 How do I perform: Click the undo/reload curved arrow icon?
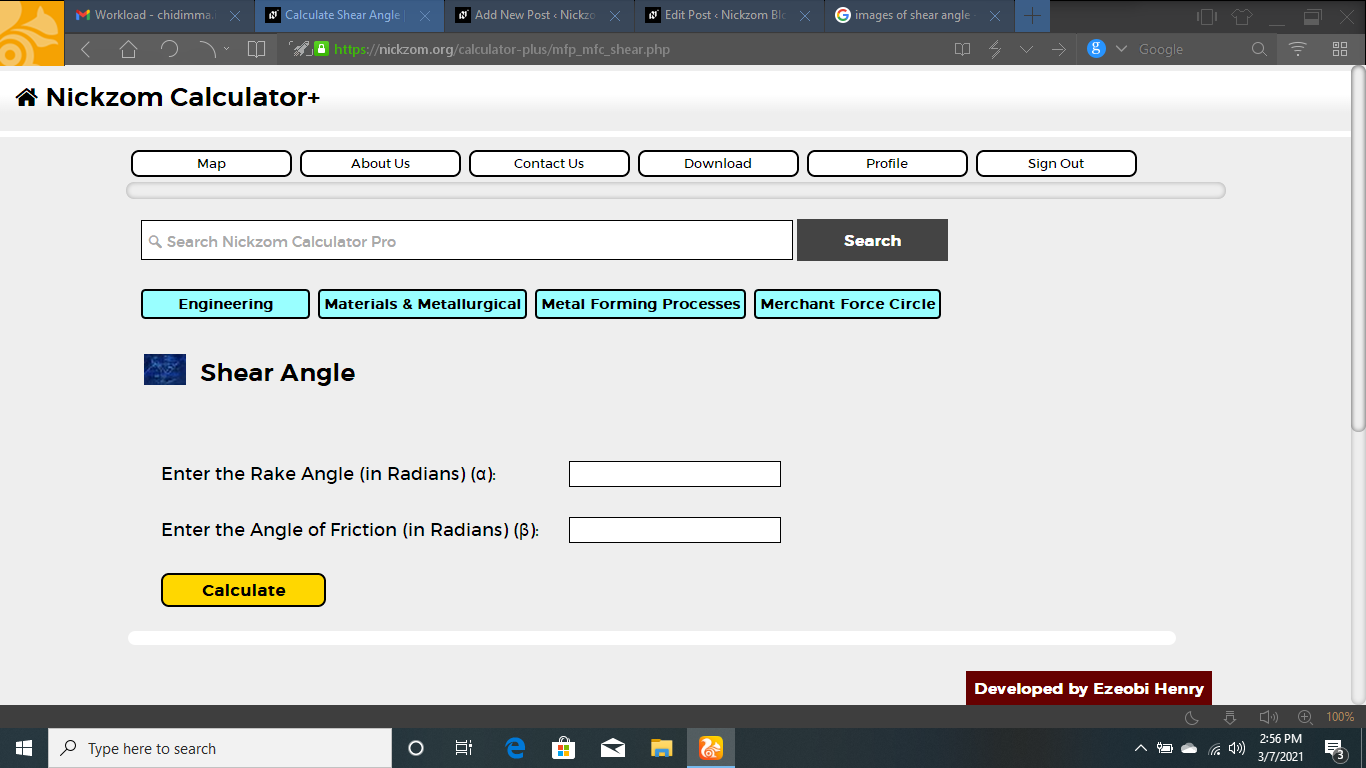coord(169,49)
